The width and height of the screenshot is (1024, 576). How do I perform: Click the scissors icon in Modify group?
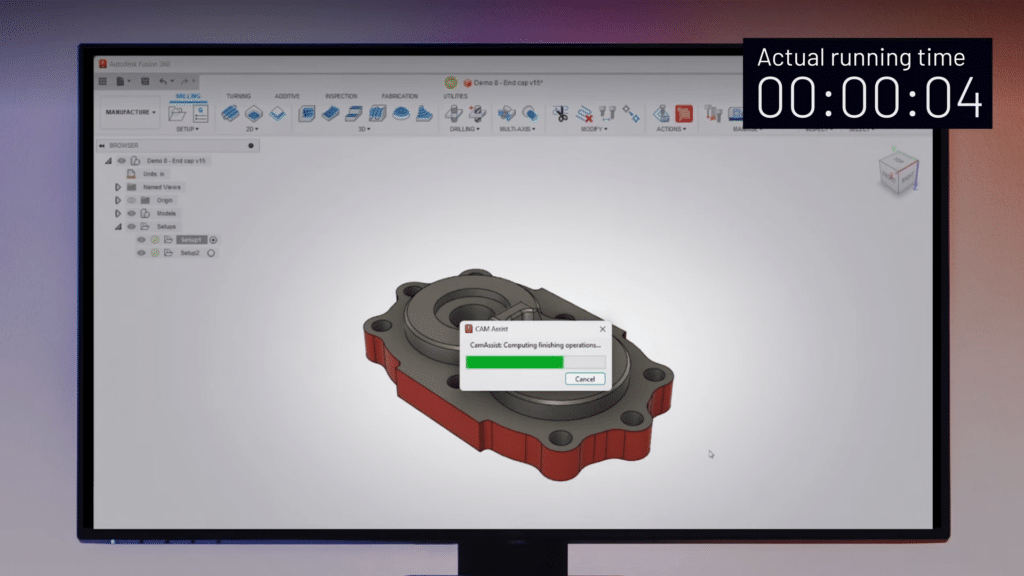click(561, 113)
